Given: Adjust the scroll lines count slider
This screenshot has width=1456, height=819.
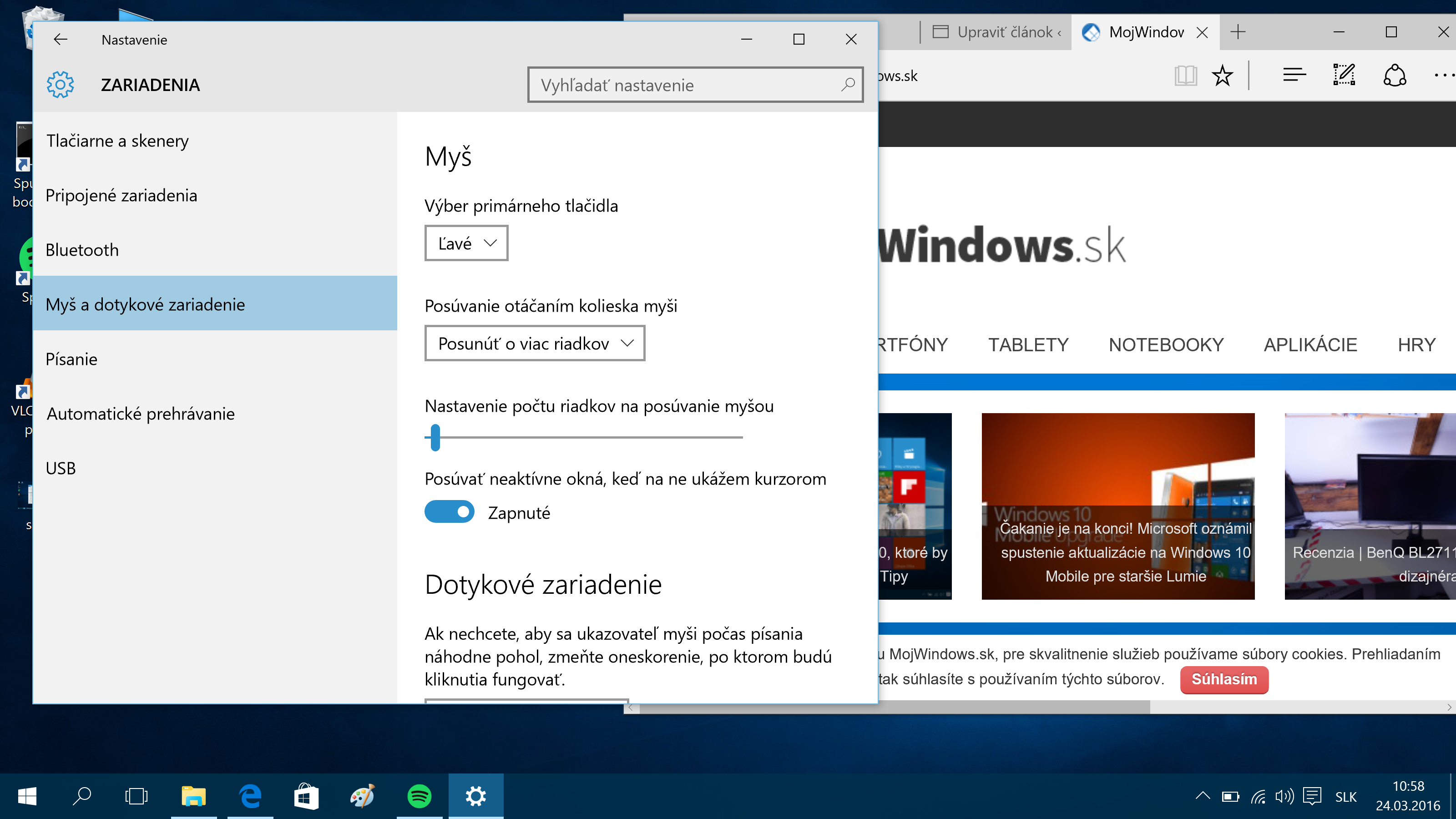Looking at the screenshot, I should [435, 437].
